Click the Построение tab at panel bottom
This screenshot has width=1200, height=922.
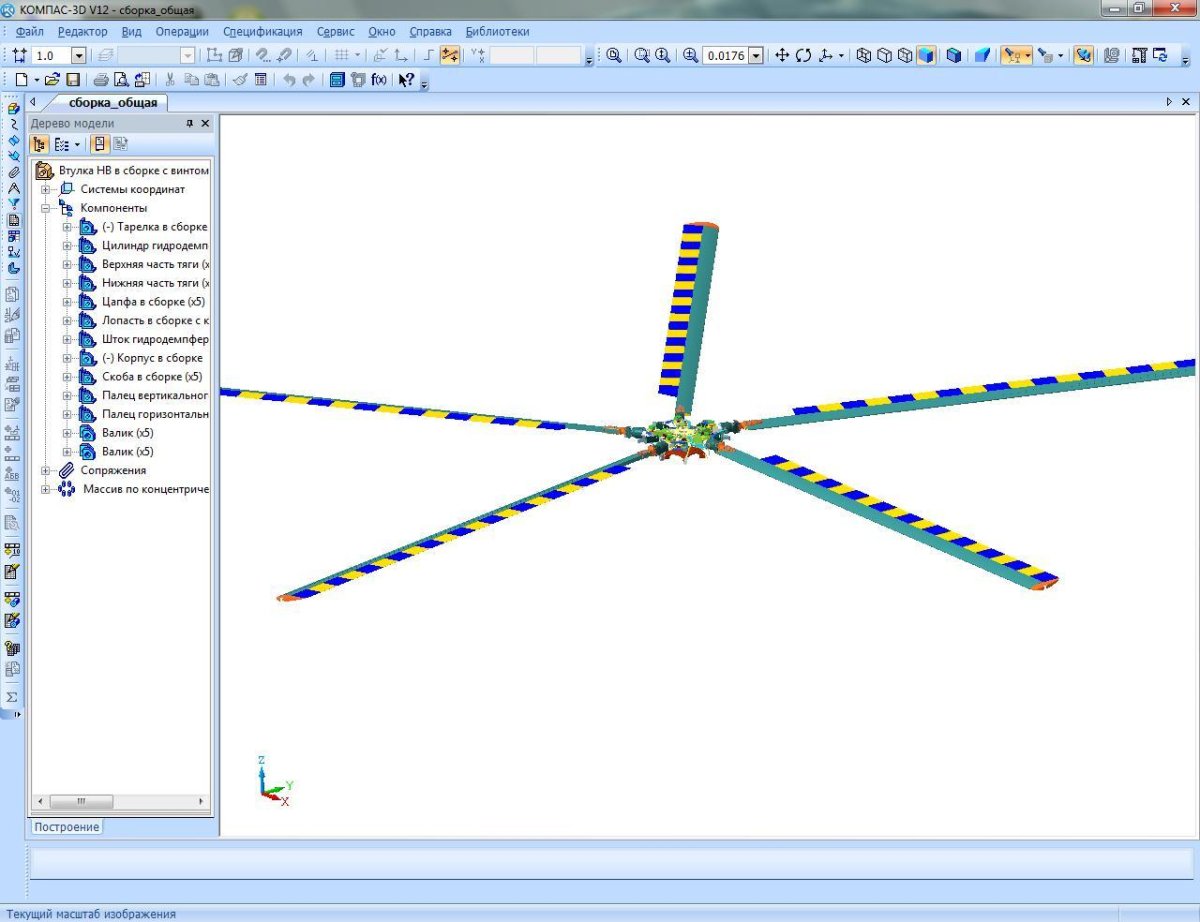(67, 827)
